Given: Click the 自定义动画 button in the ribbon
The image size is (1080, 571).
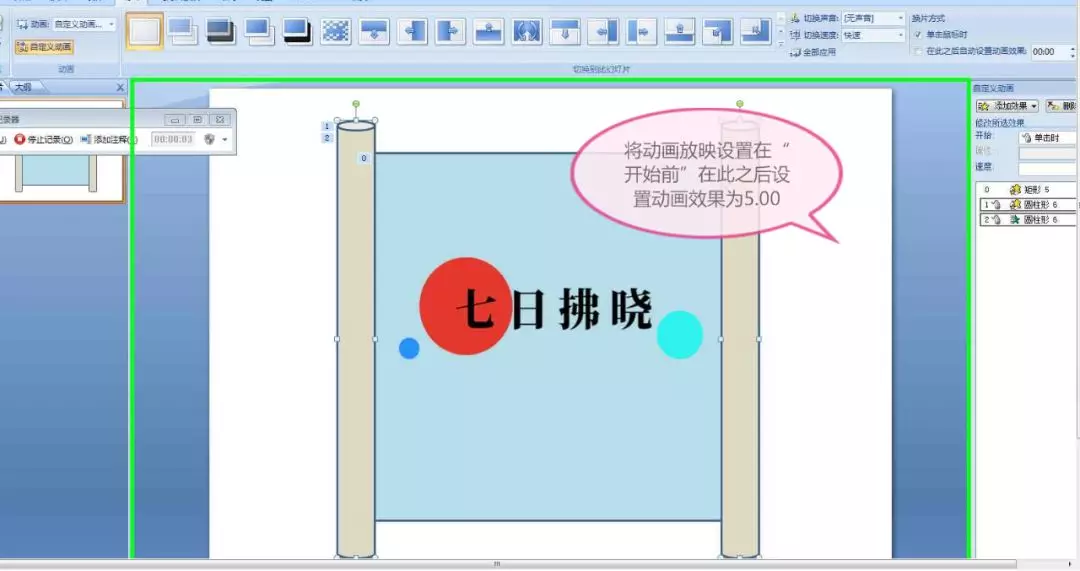Looking at the screenshot, I should [x=45, y=47].
